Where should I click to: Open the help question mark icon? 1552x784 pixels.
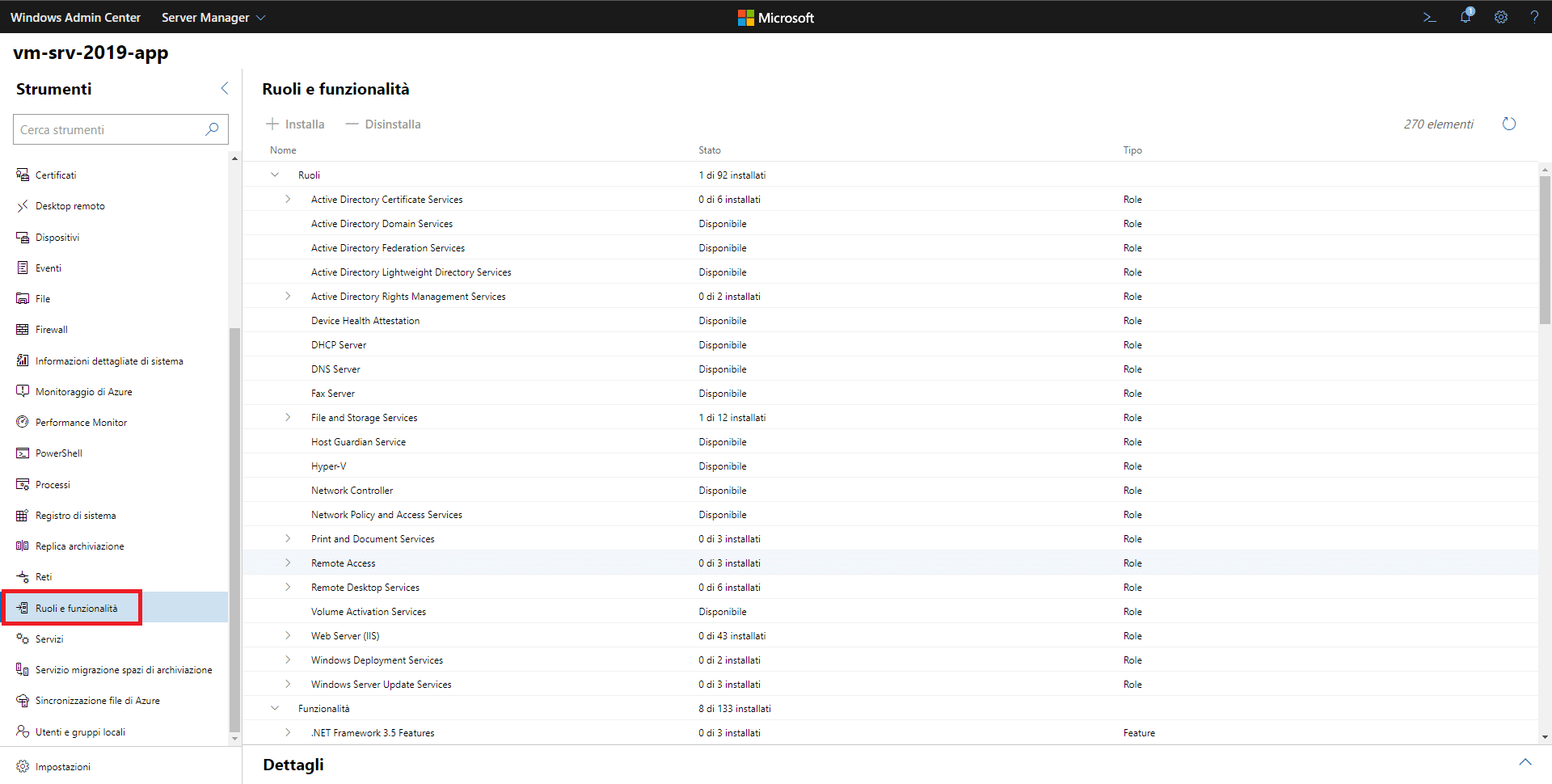[x=1534, y=17]
